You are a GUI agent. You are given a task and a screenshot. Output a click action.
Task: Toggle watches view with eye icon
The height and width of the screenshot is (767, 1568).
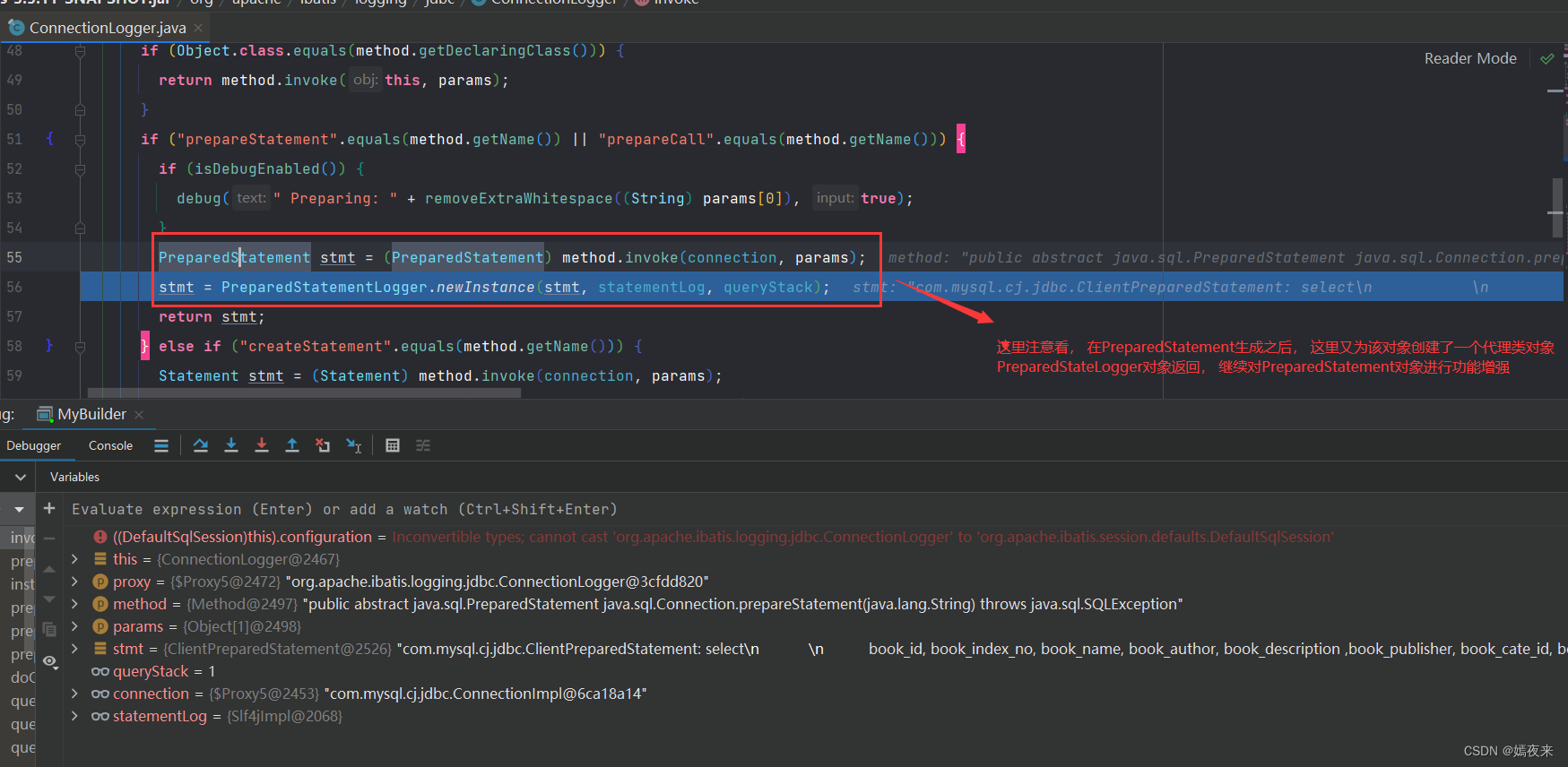click(x=49, y=661)
